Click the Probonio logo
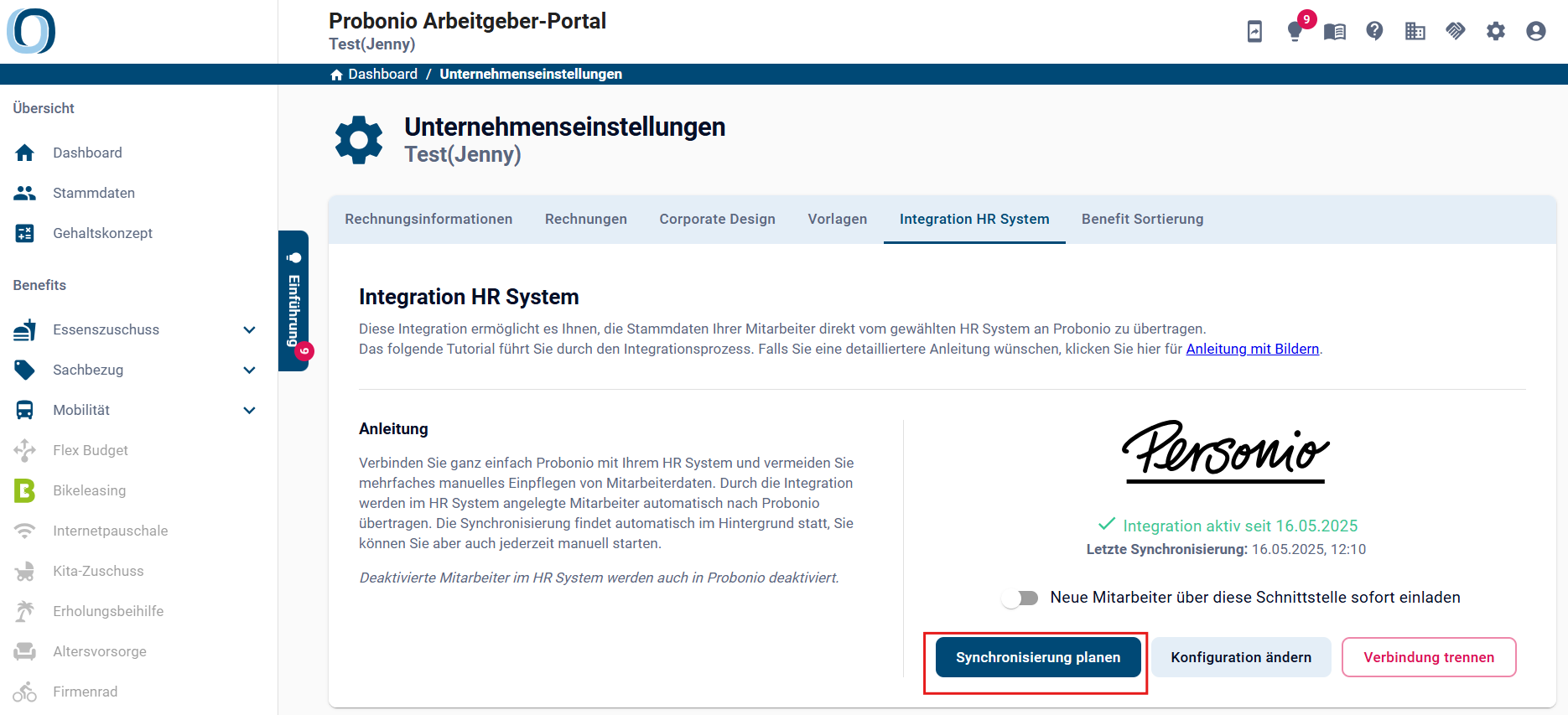 (31, 31)
